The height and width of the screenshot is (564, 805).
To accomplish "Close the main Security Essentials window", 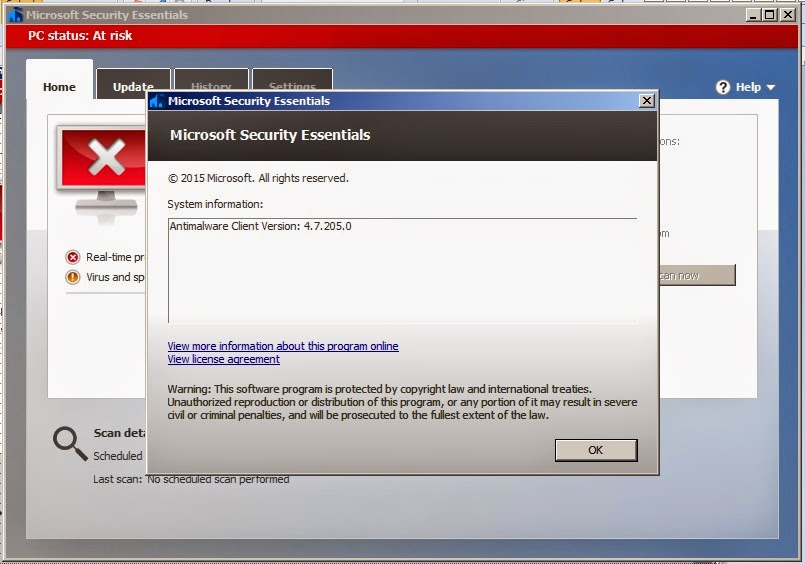I will pyautogui.click(x=788, y=14).
